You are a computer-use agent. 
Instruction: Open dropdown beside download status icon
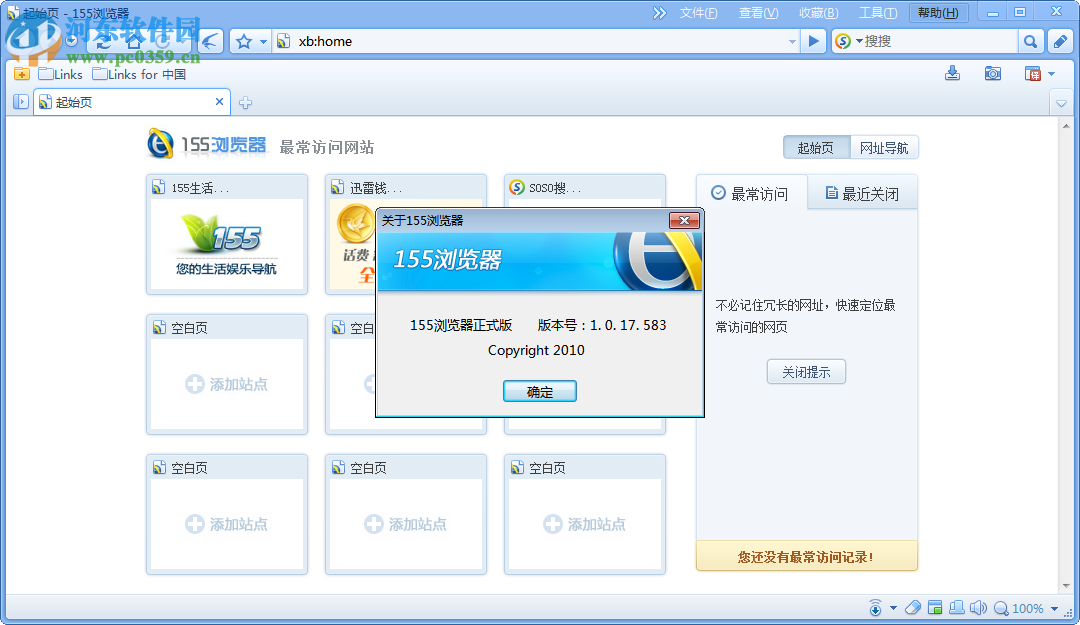click(893, 608)
